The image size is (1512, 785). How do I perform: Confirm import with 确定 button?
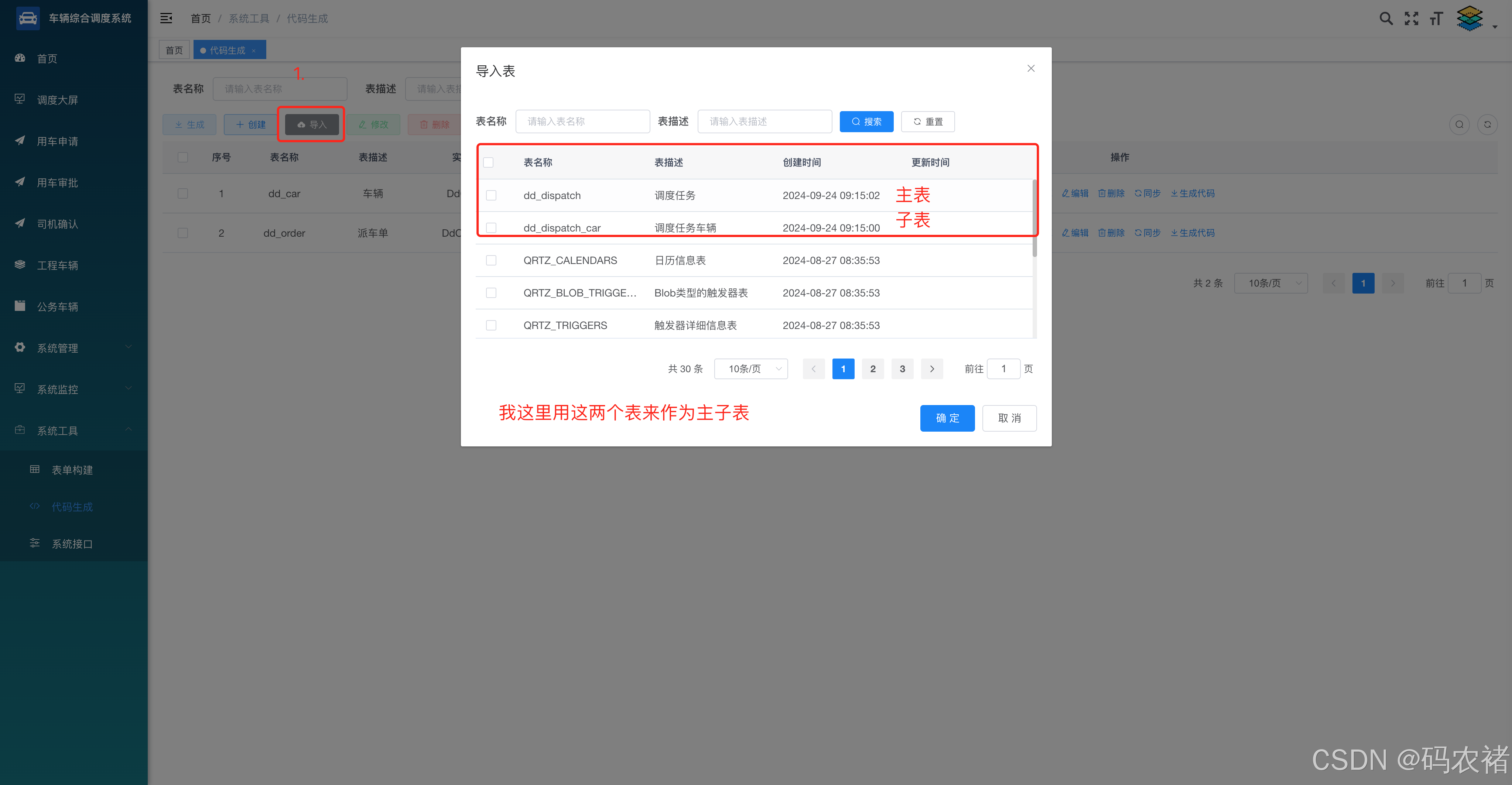click(947, 418)
